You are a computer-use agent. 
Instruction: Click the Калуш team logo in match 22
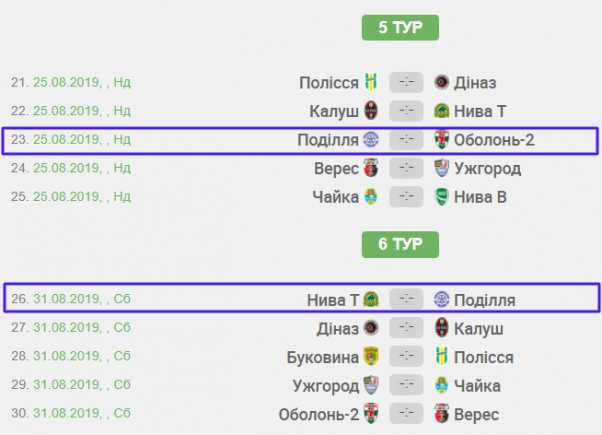coord(371,111)
